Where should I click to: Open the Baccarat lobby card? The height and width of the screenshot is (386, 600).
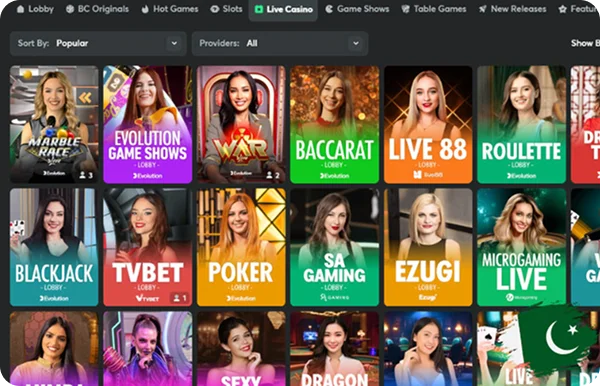point(334,124)
